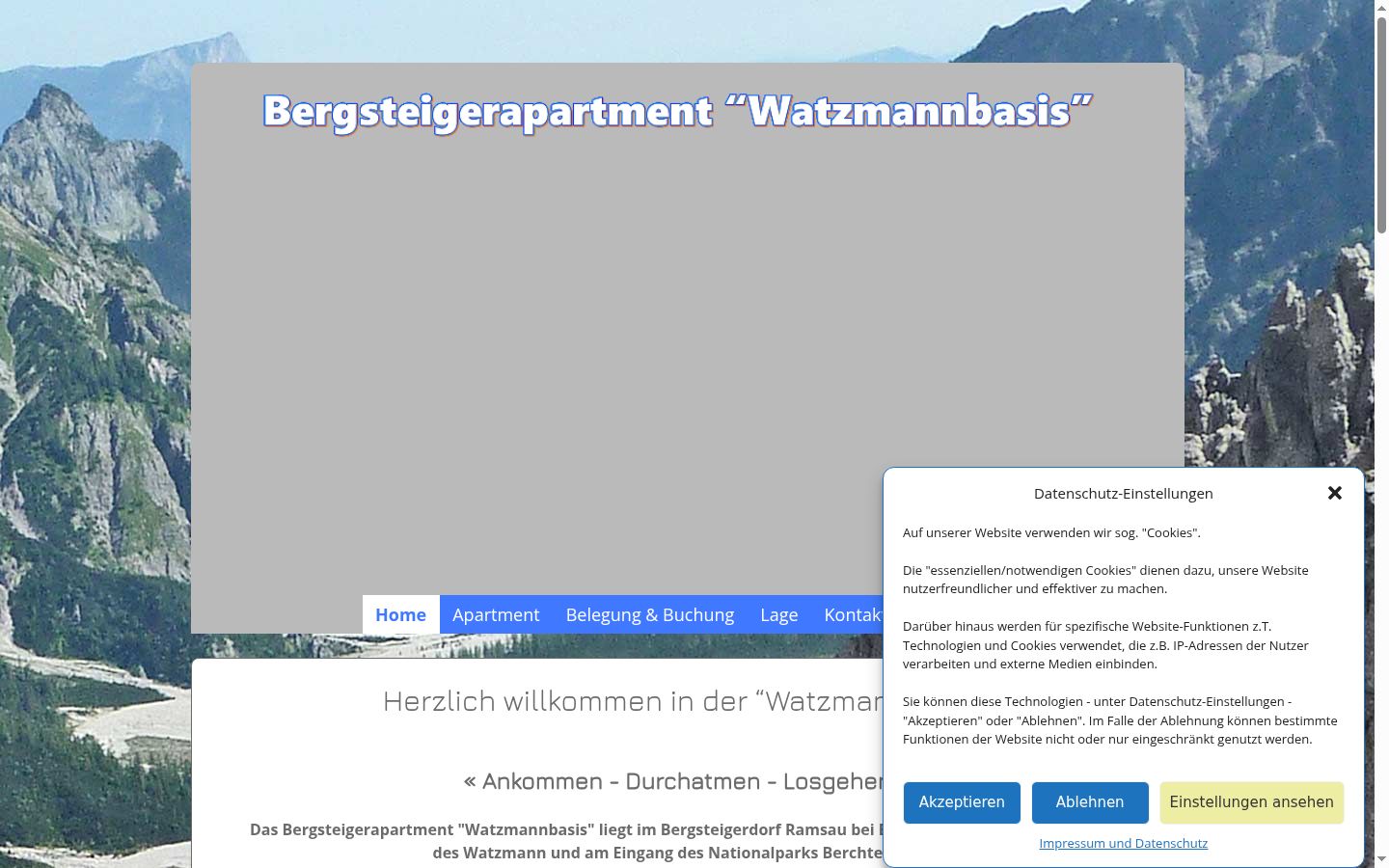Image resolution: width=1389 pixels, height=868 pixels.
Task: Select the Home menu item
Action: pos(400,614)
